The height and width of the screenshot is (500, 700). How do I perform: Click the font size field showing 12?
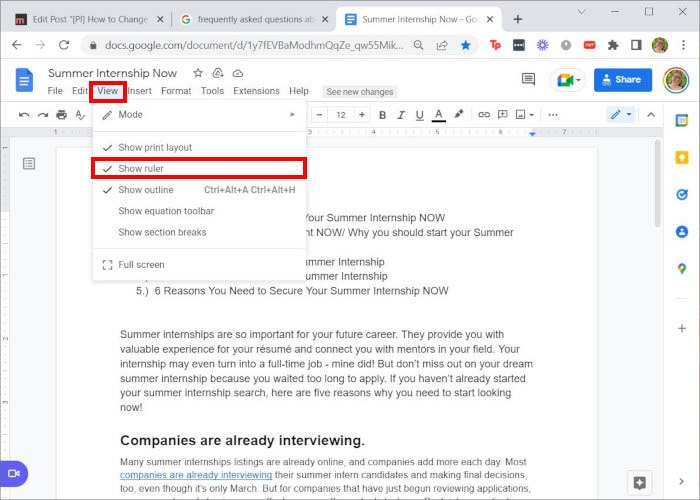(x=341, y=115)
